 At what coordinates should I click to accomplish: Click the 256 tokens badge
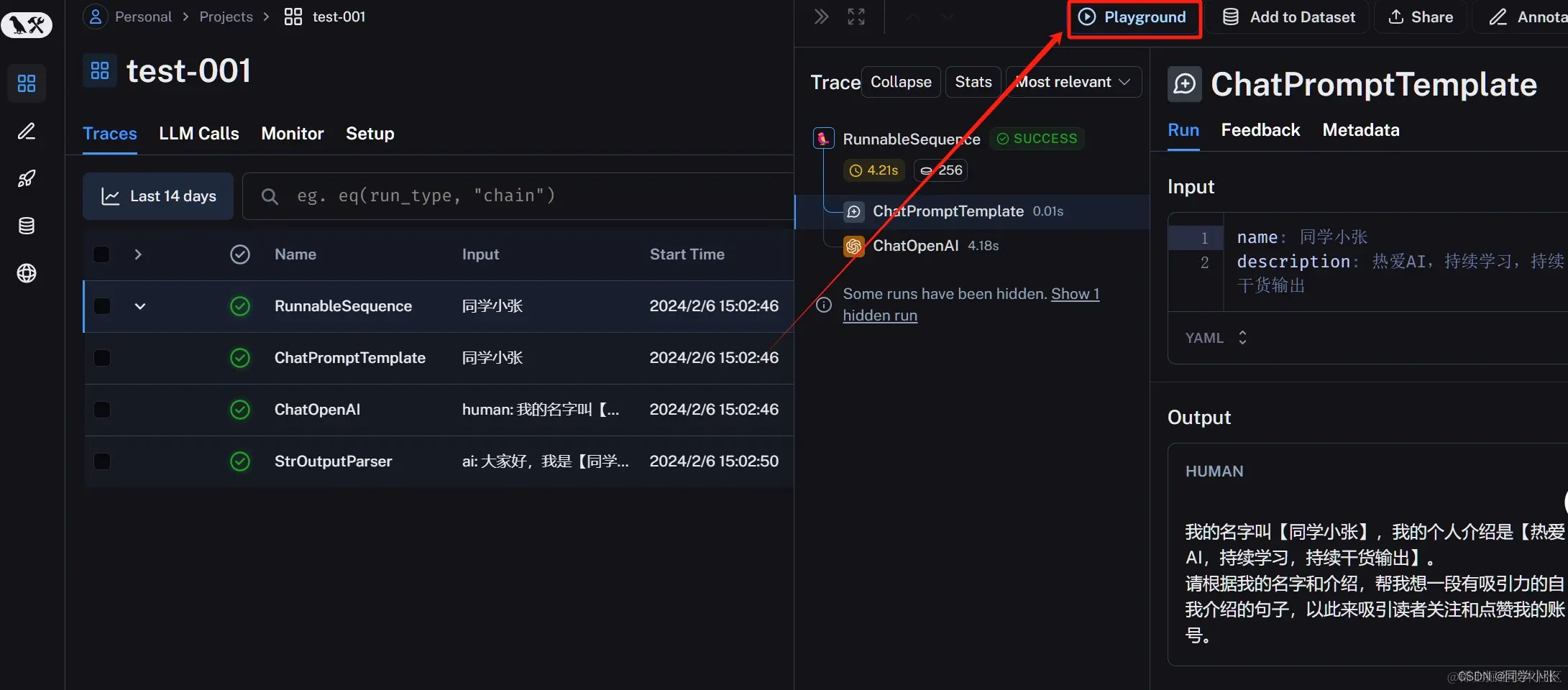(940, 170)
